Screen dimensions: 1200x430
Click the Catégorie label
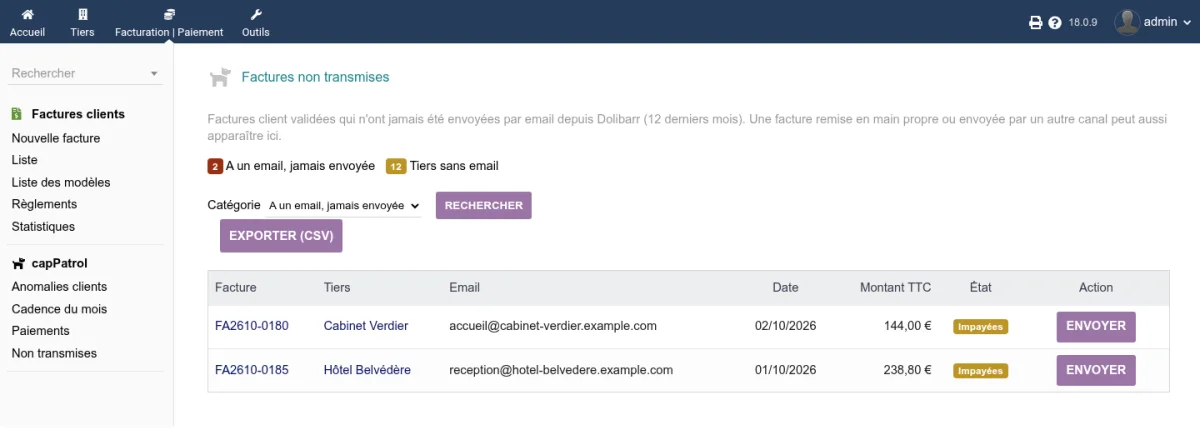(234, 205)
